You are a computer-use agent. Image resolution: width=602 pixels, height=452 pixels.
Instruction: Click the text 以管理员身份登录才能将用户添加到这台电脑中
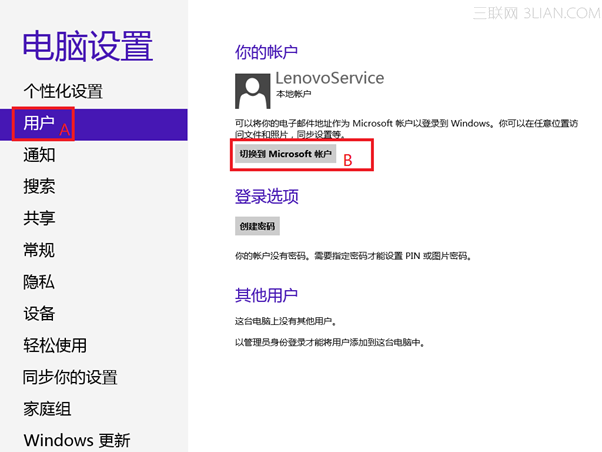[330, 342]
